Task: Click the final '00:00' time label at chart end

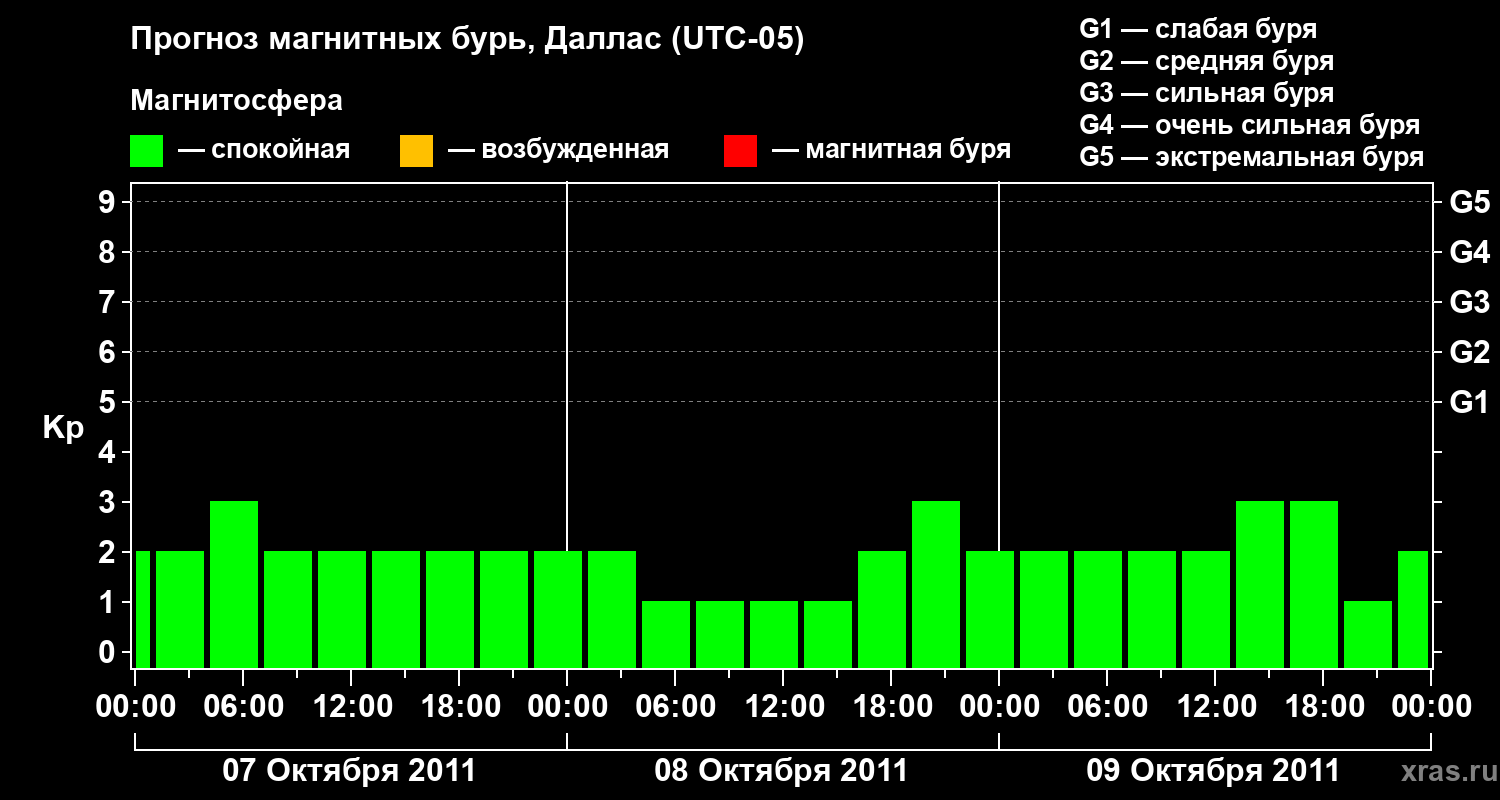Action: tap(1431, 706)
